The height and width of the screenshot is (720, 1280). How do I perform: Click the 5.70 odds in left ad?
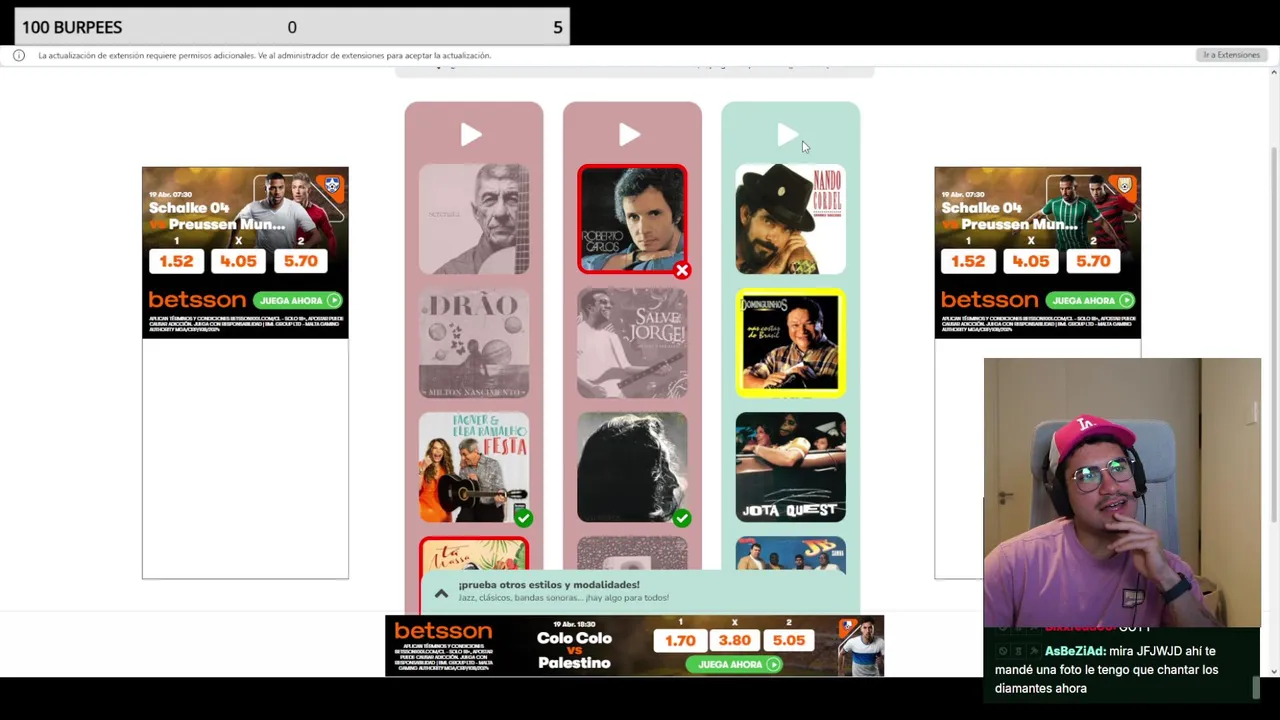[300, 261]
